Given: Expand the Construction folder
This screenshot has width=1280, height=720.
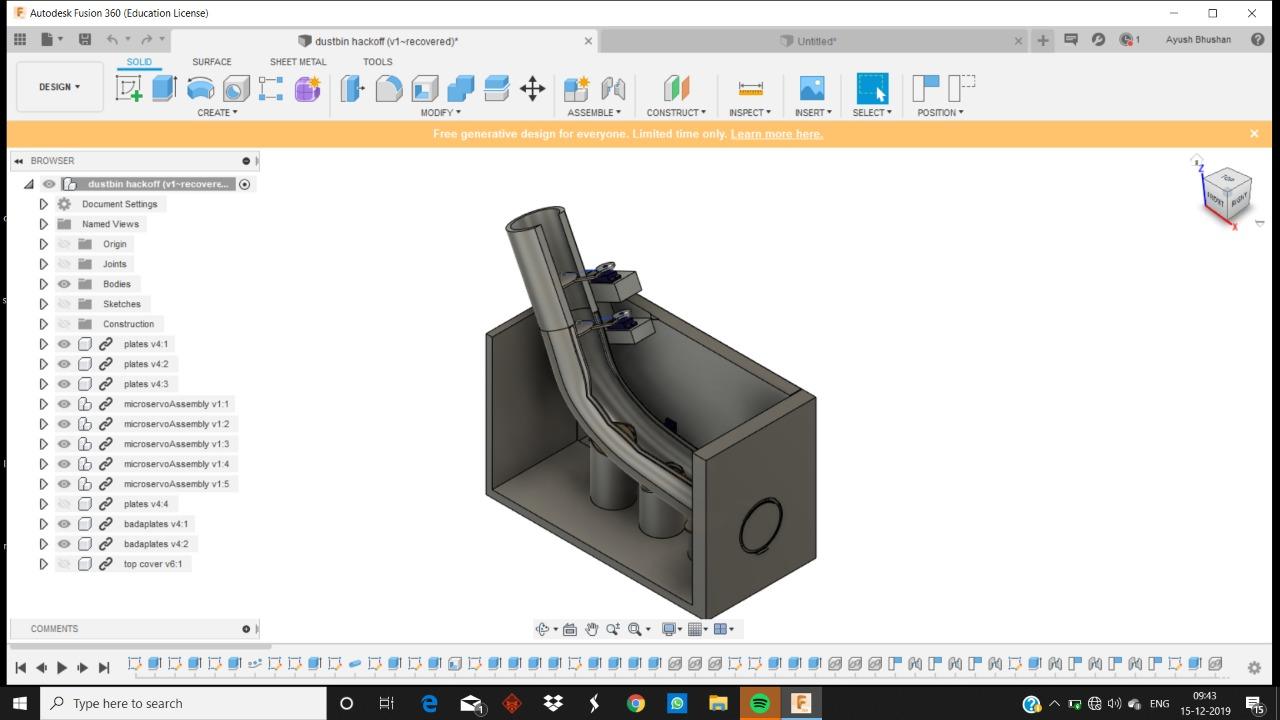Looking at the screenshot, I should (43, 324).
